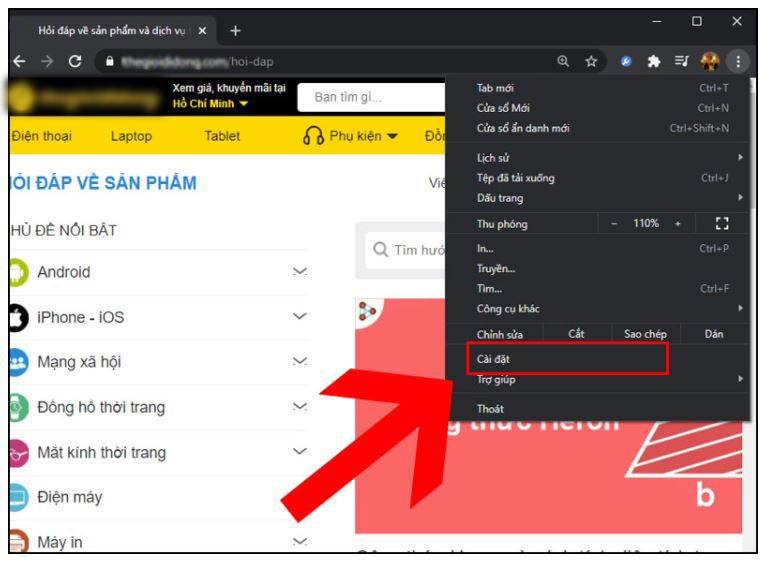
Task: Expand the iPhone - iOS topic
Action: point(299,317)
